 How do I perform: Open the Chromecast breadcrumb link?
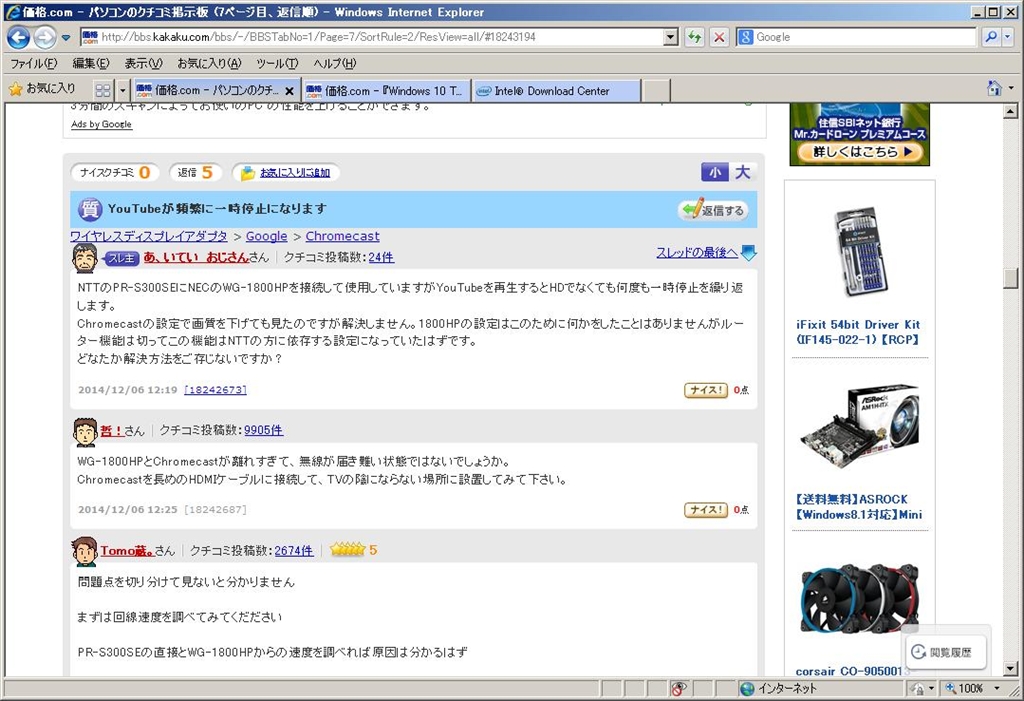tap(342, 236)
